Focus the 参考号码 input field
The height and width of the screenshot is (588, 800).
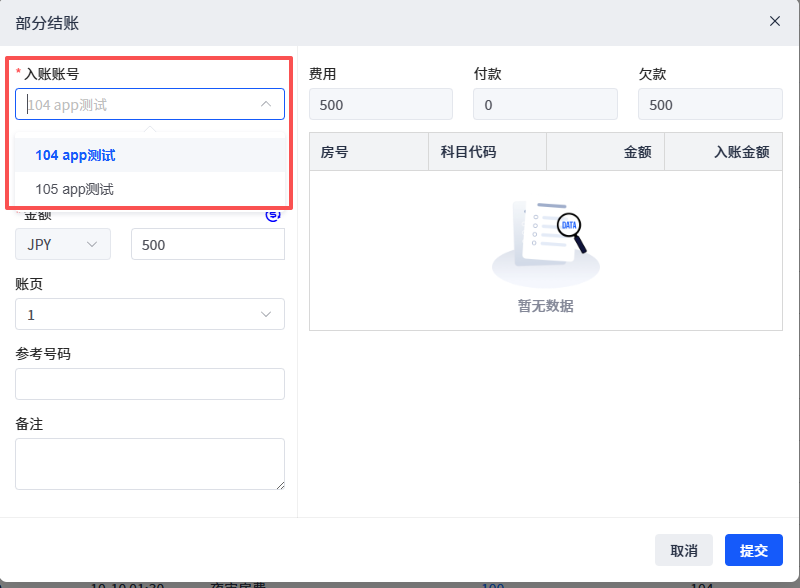click(x=149, y=384)
